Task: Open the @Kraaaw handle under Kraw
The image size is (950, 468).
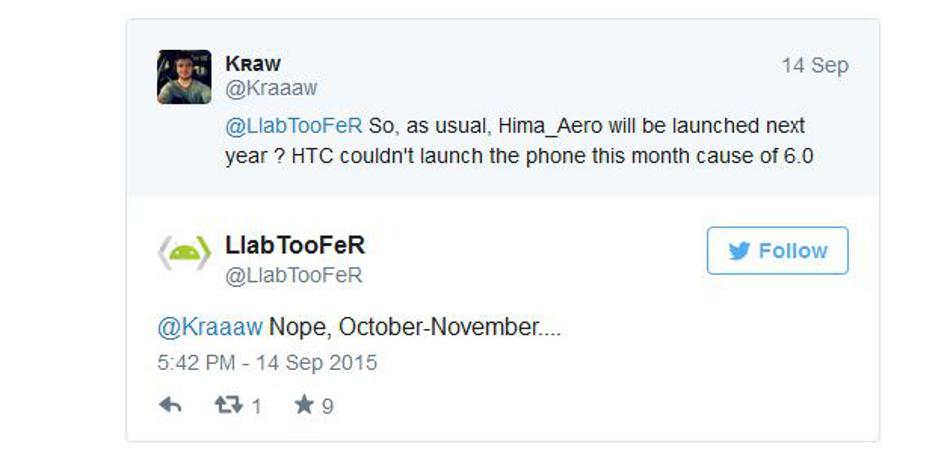Action: [271, 88]
